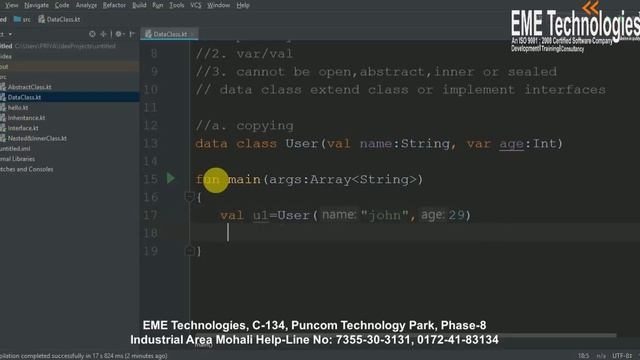The height and width of the screenshot is (360, 640).
Task: Click the green Run gutter icon beside main
Action: click(x=171, y=178)
